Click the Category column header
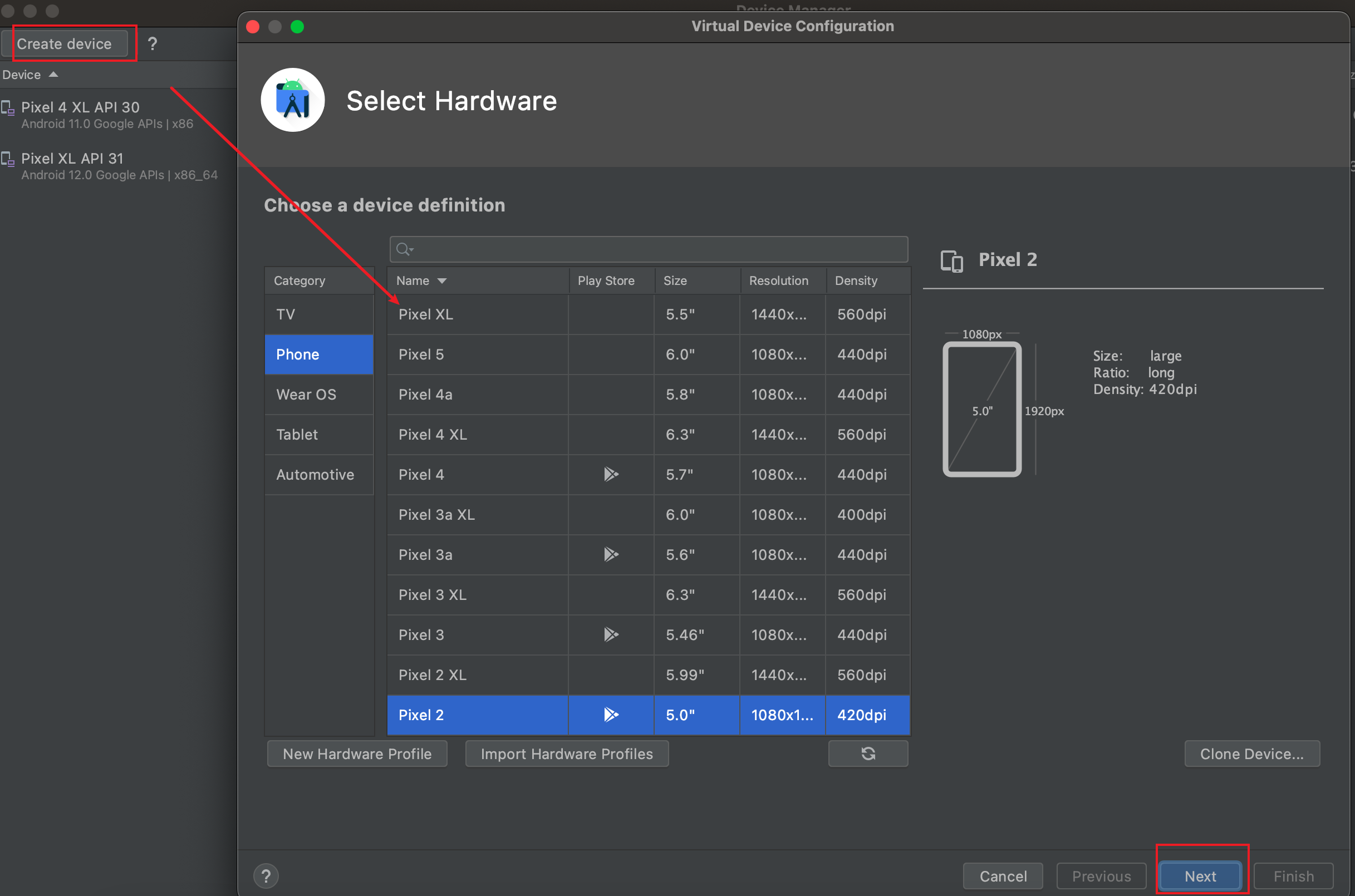Image resolution: width=1355 pixels, height=896 pixels. click(319, 280)
